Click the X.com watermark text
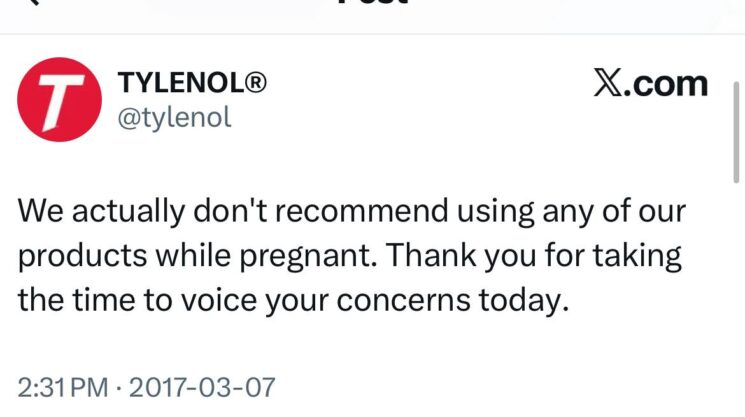This screenshot has width=745, height=417. coord(650,84)
